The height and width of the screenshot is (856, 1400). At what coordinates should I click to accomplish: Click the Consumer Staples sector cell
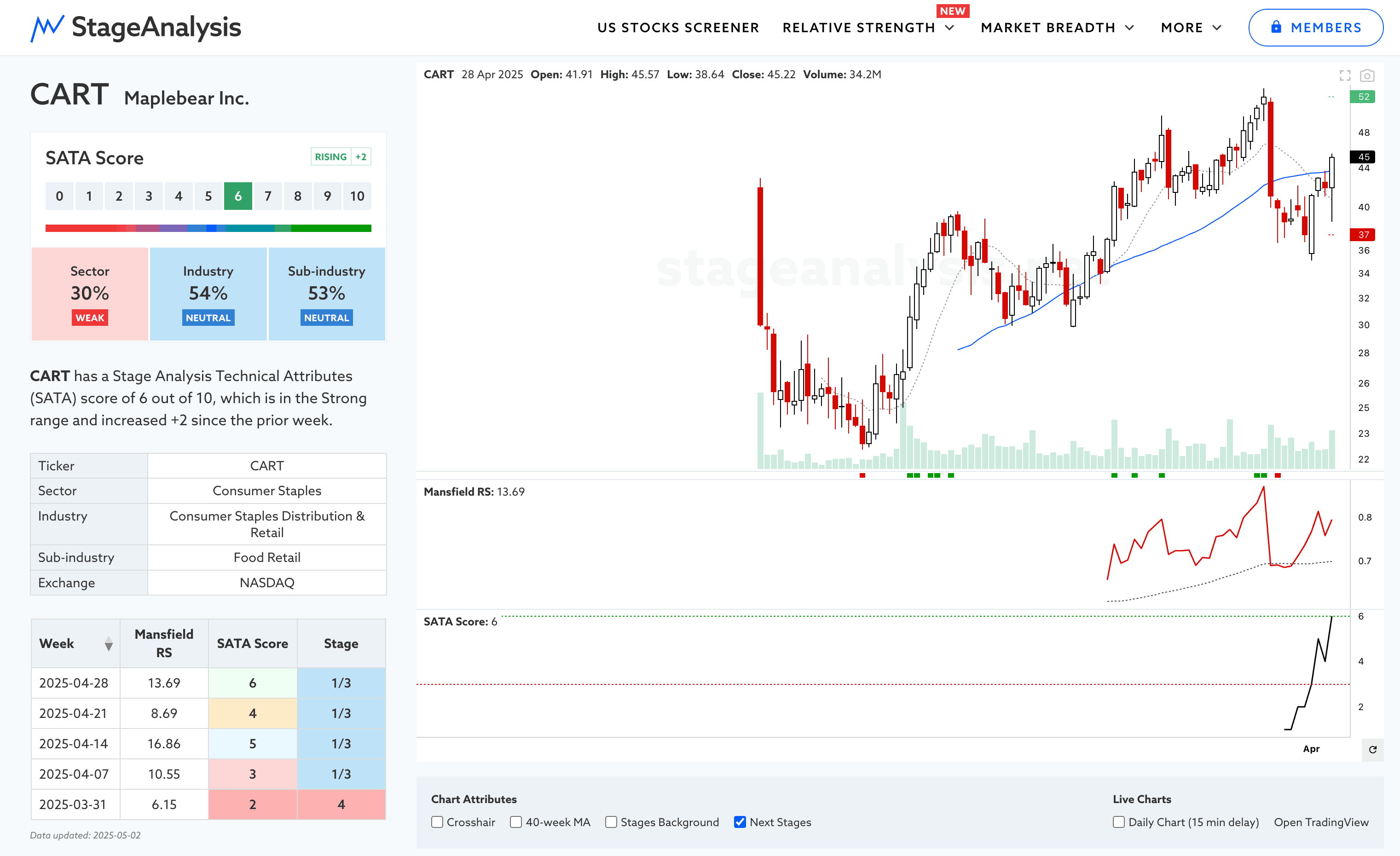tap(267, 491)
